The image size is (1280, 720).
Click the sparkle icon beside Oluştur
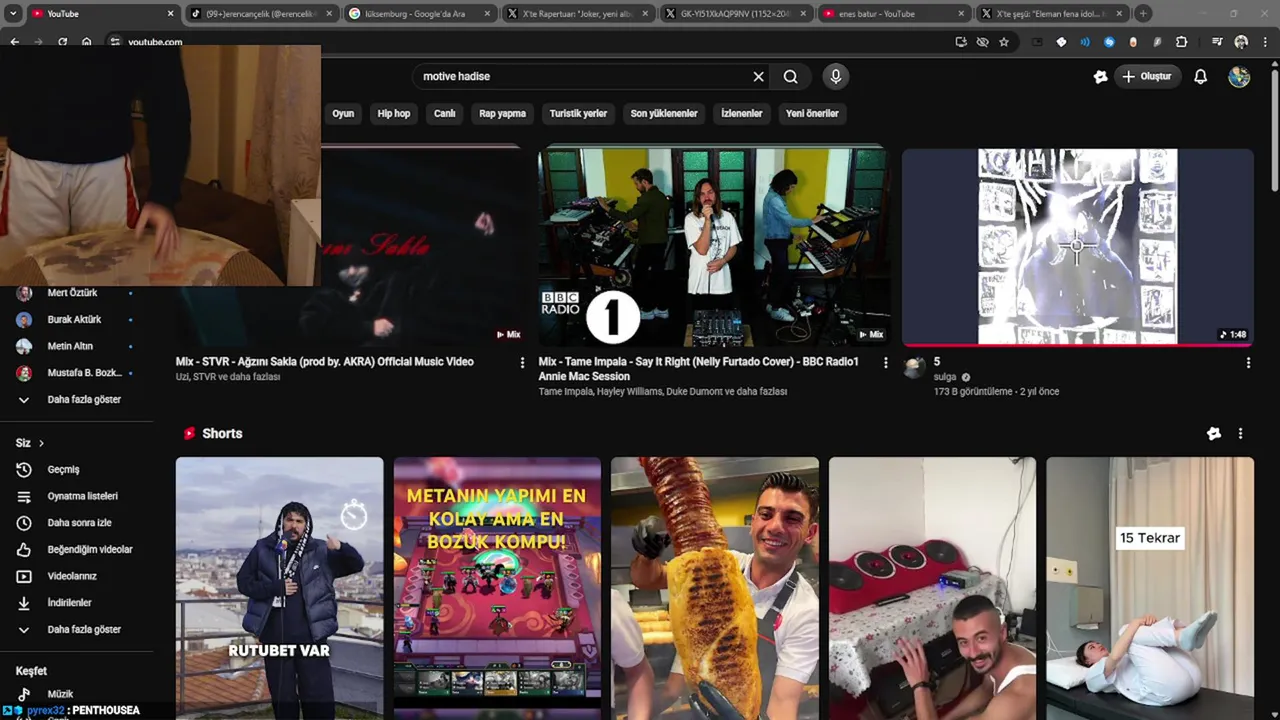pos(1100,76)
